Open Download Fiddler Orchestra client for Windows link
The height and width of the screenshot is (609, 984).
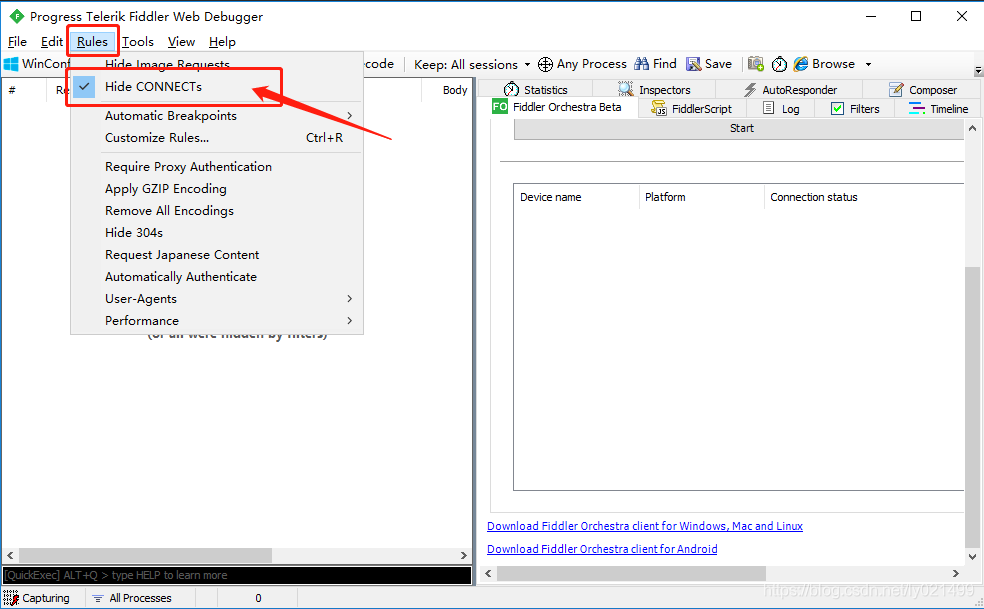644,526
